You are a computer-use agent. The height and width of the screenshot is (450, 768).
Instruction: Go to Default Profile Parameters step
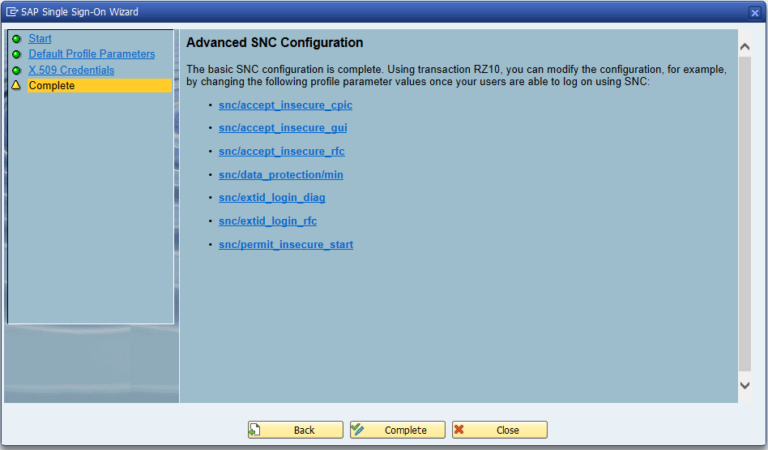(92, 54)
